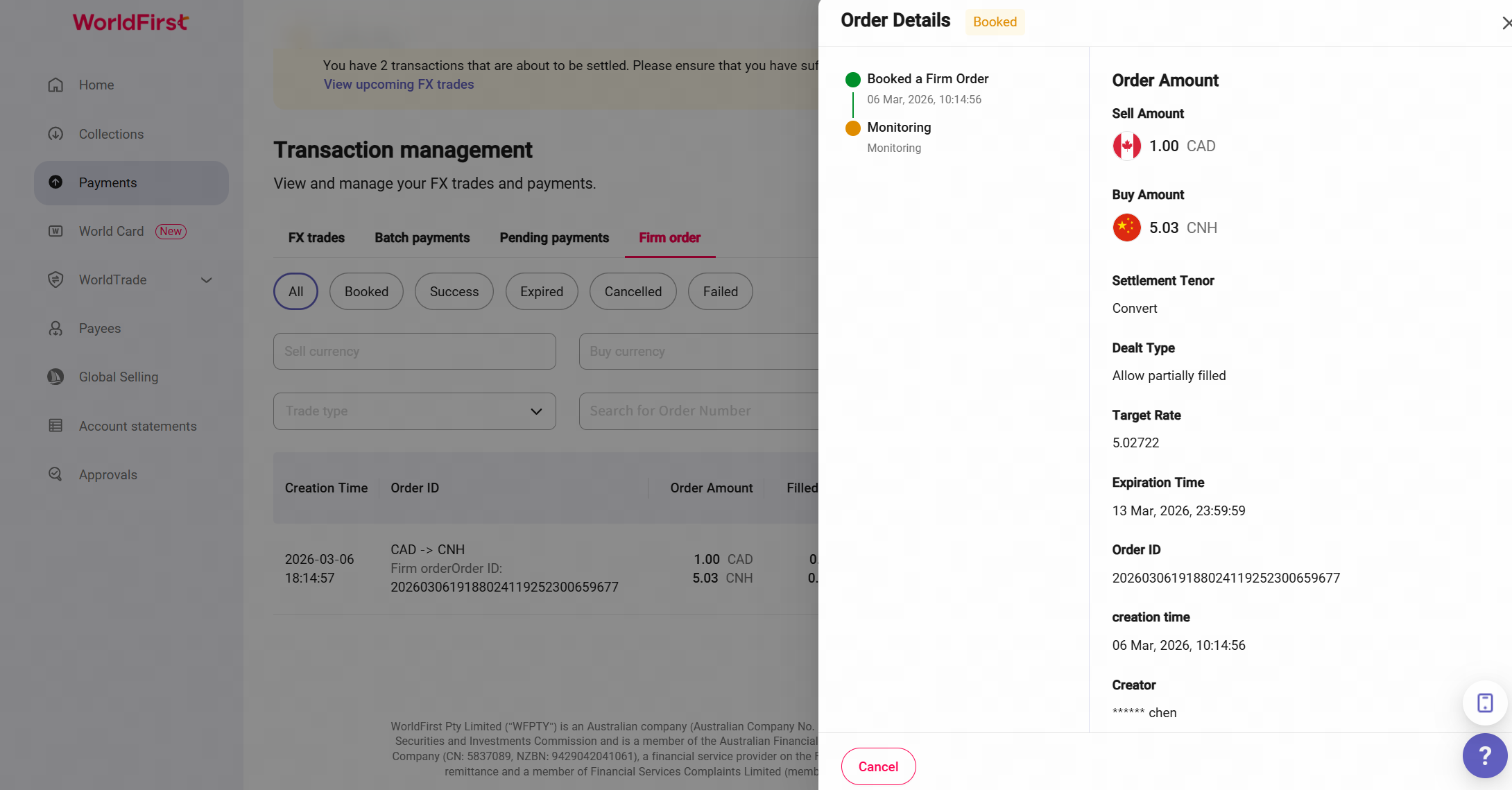Expand the WorldTrade menu chevron
1512x790 pixels.
tap(206, 280)
